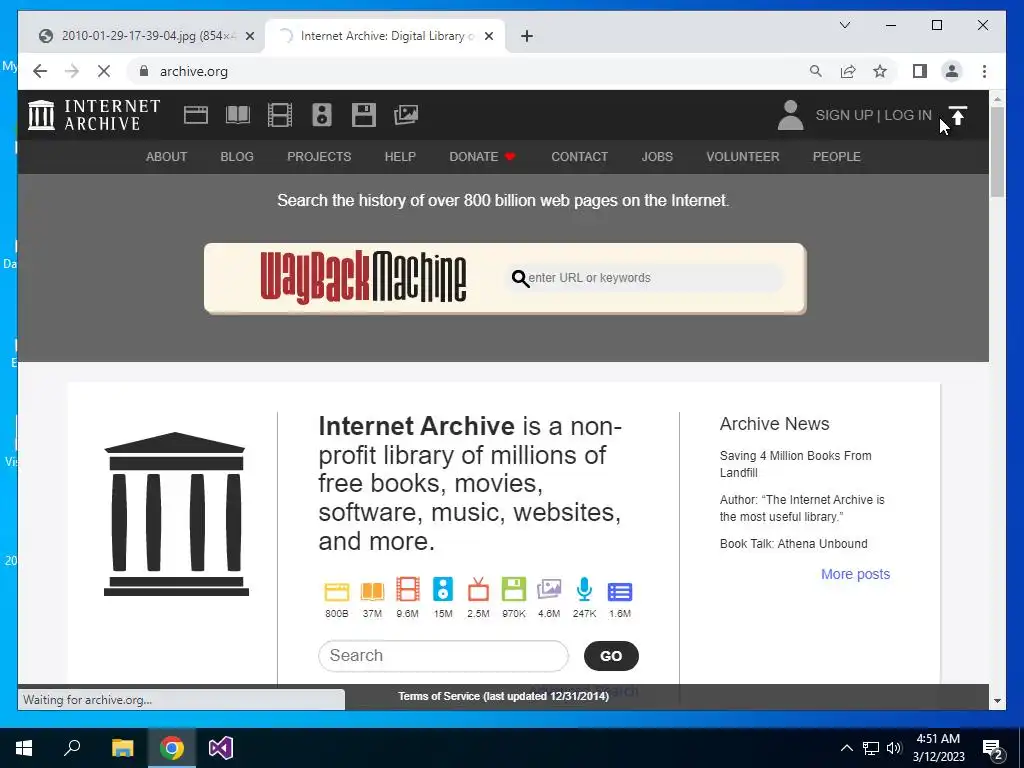The height and width of the screenshot is (768, 1024).
Task: Open File Explorer from taskbar
Action: 122,748
